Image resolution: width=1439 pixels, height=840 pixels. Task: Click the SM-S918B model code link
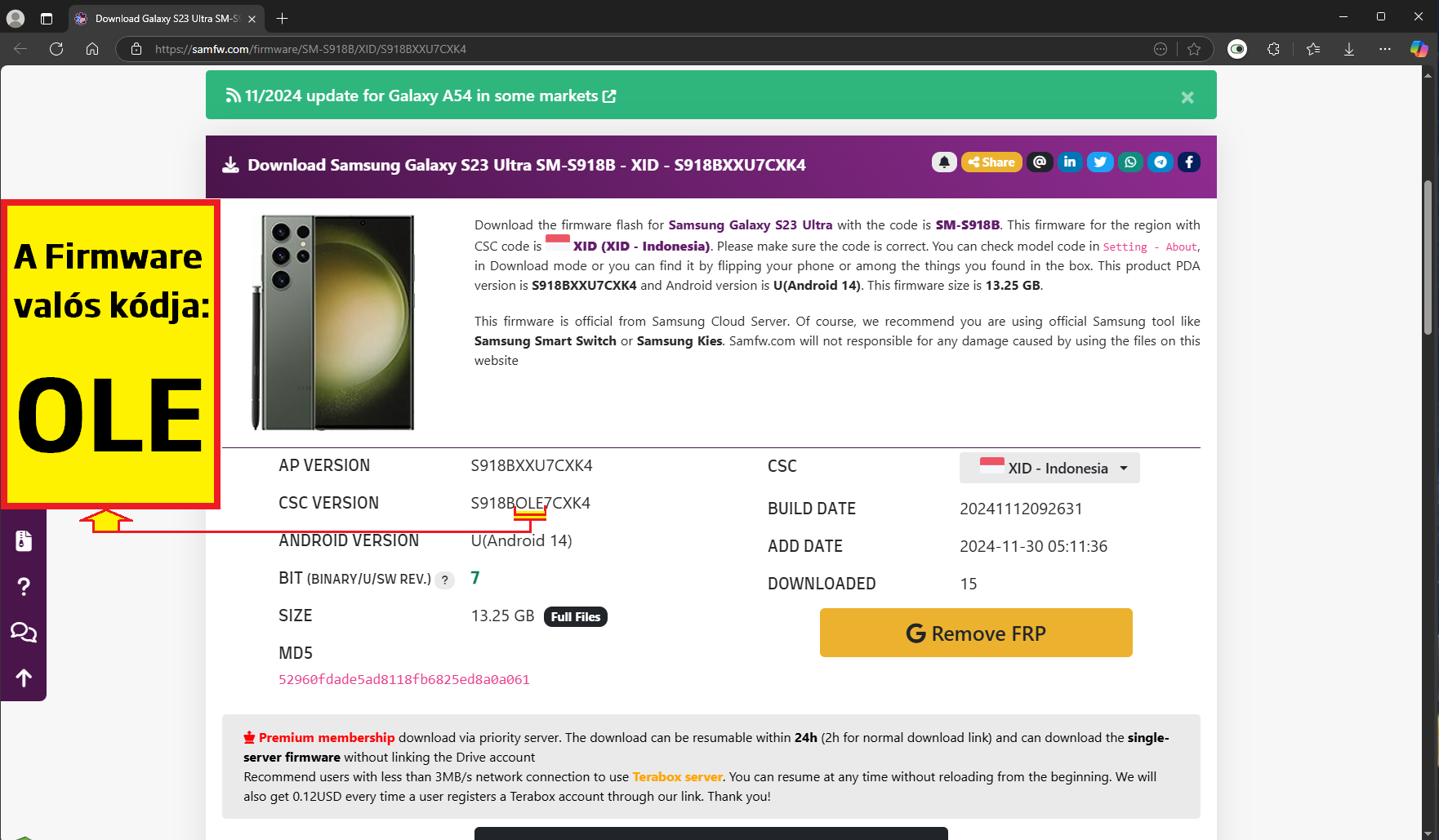pos(968,224)
